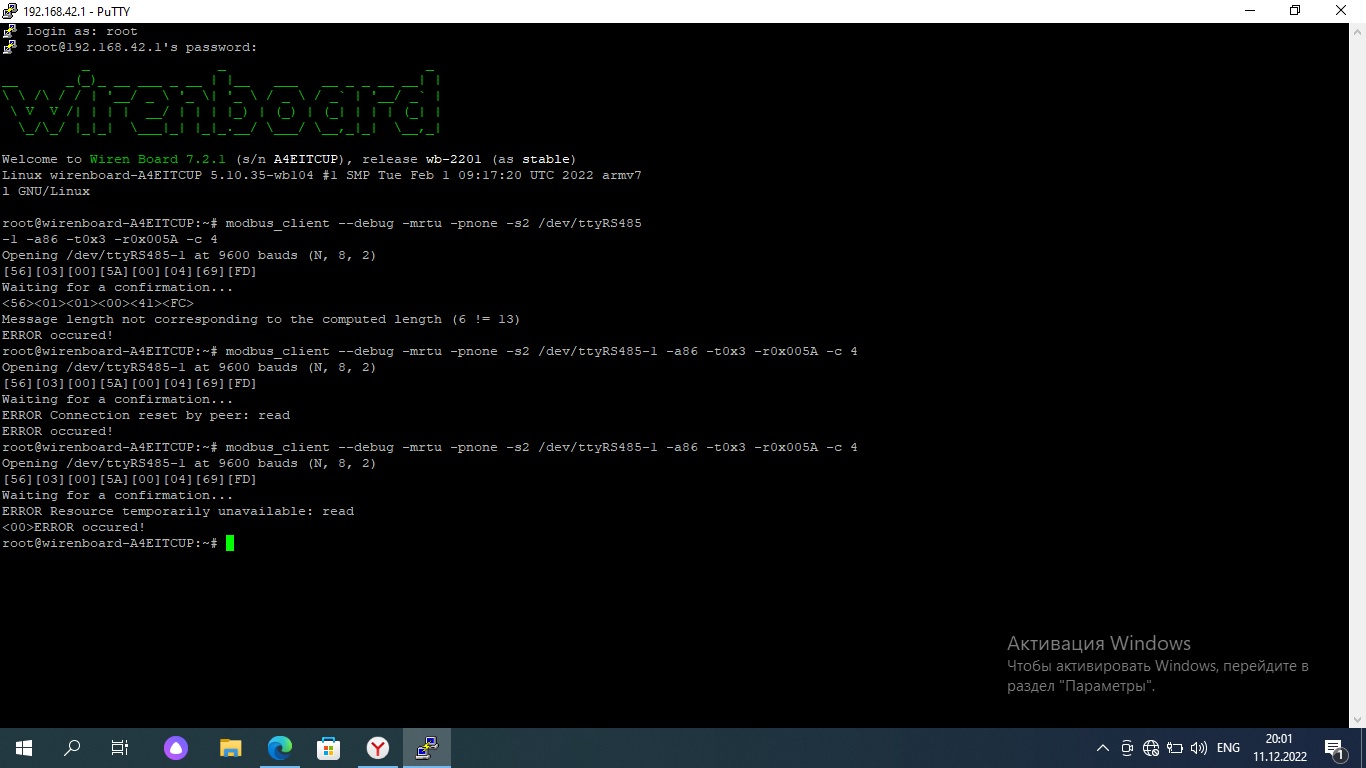
Task: Launch Yandex Browser from taskbar
Action: [x=377, y=748]
